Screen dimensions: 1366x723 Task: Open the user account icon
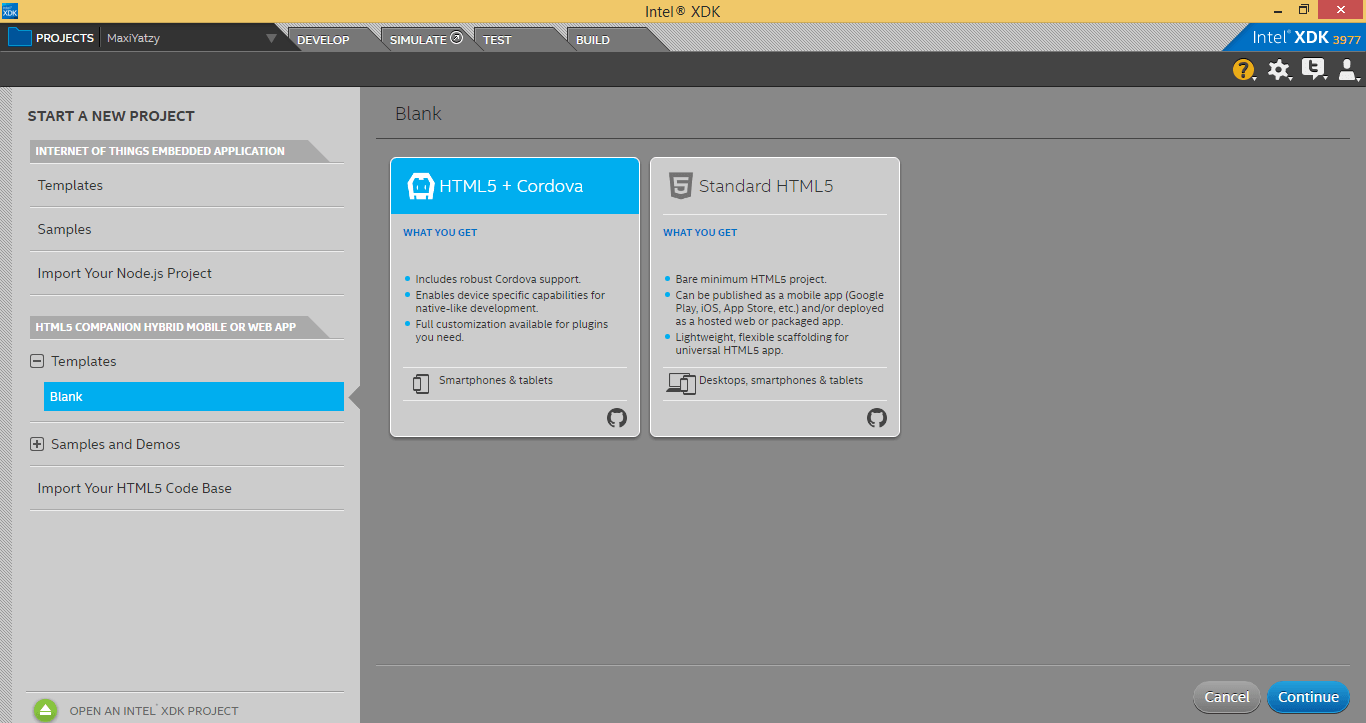[x=1348, y=69]
